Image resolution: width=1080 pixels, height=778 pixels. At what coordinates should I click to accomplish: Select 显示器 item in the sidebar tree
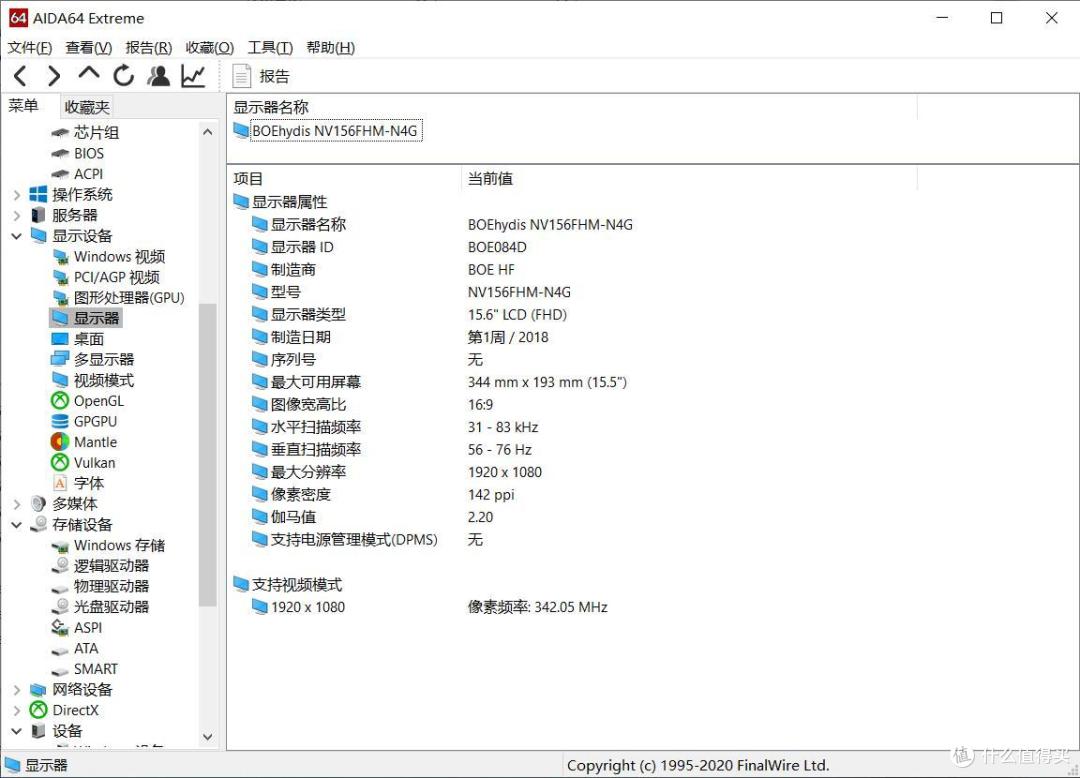(96, 318)
